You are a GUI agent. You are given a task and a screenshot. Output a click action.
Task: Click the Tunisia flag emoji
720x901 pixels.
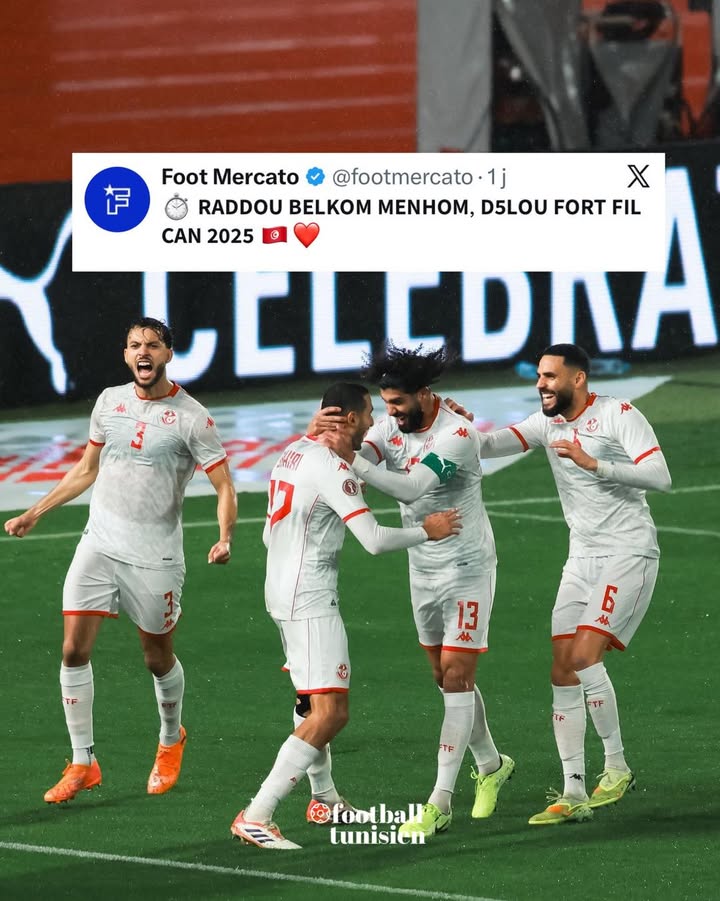coord(275,236)
